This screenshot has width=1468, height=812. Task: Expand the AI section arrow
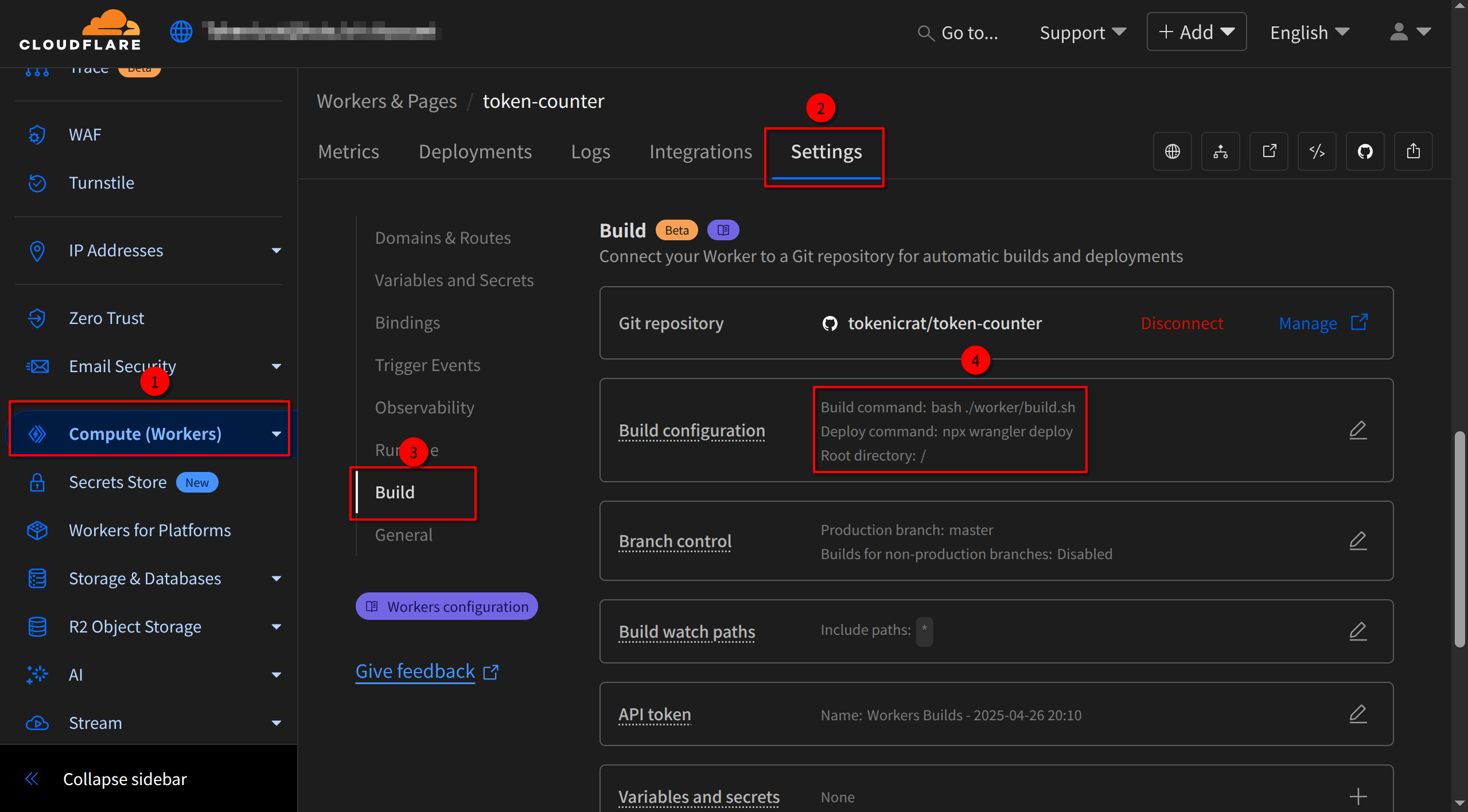(277, 675)
